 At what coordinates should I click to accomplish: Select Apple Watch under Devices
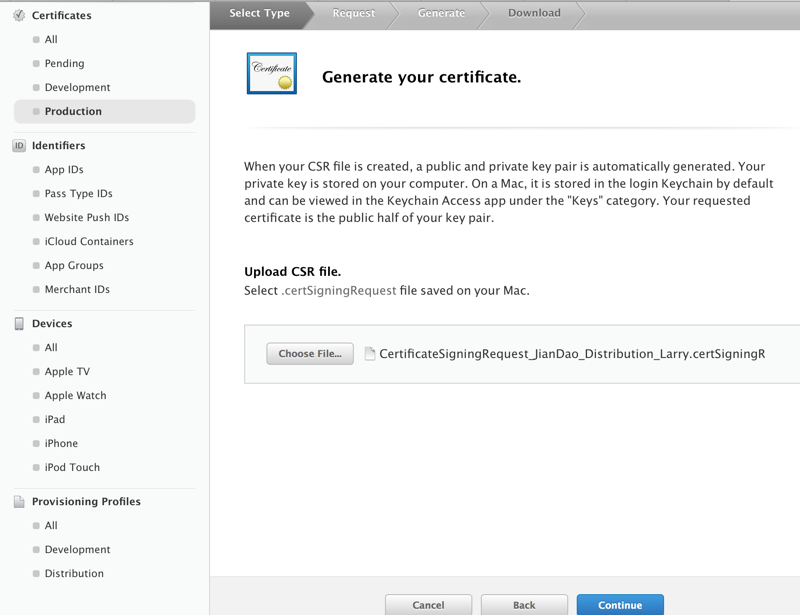75,396
